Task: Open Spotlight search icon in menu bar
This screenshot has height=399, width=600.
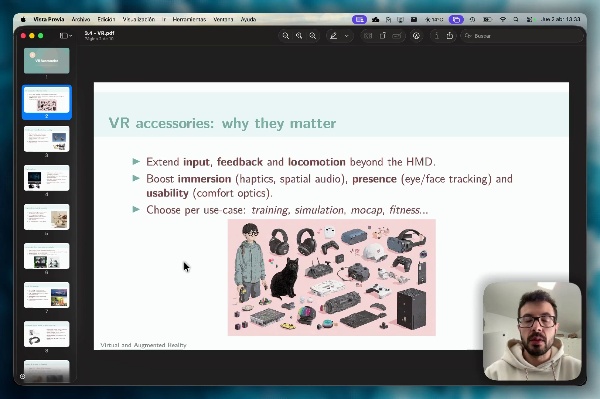Action: point(516,19)
